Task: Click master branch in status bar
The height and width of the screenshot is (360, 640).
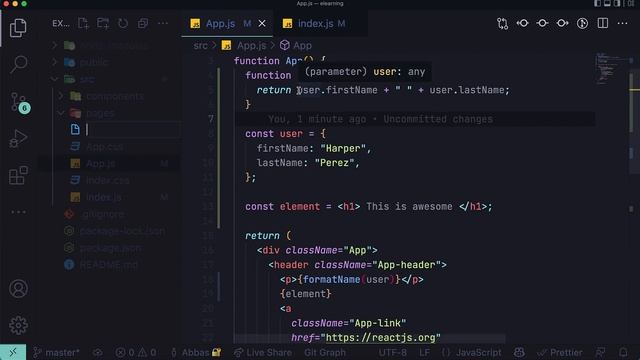Action: click(x=56, y=352)
